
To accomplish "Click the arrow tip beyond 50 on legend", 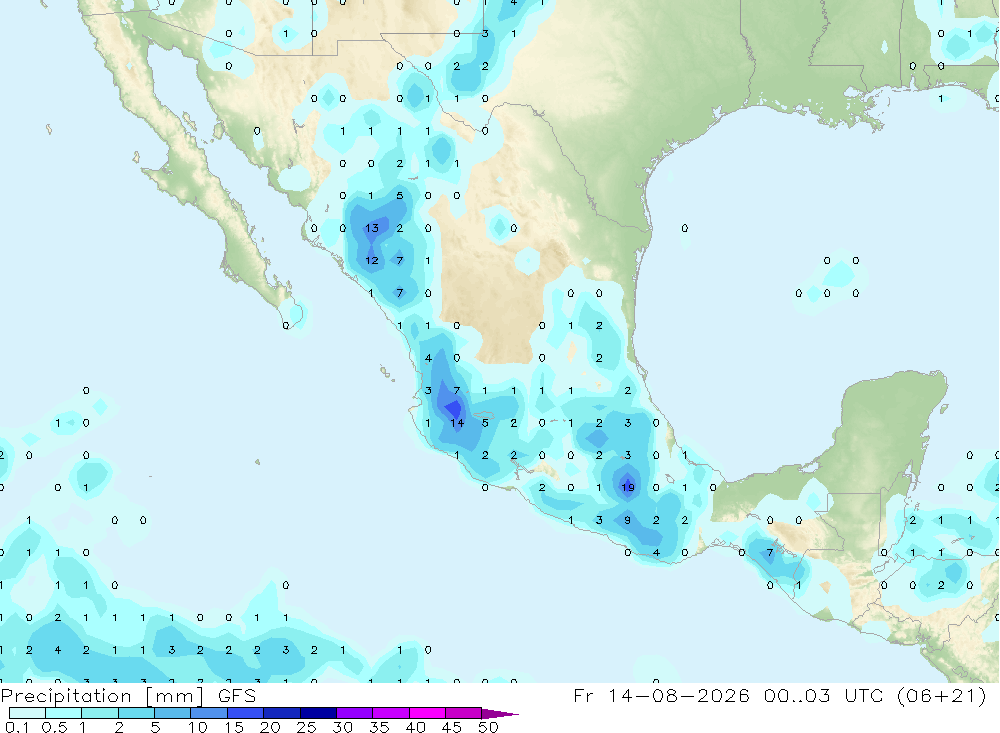I will point(501,713).
